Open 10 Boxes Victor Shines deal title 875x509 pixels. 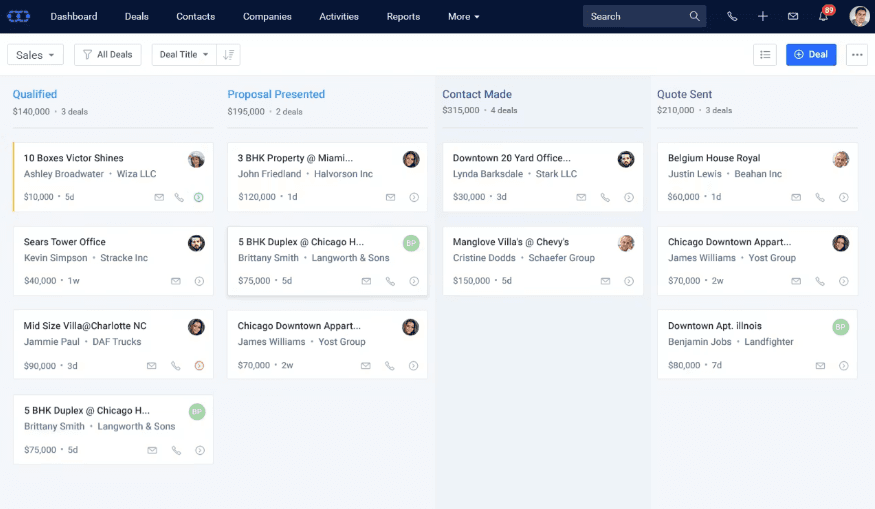(x=74, y=158)
